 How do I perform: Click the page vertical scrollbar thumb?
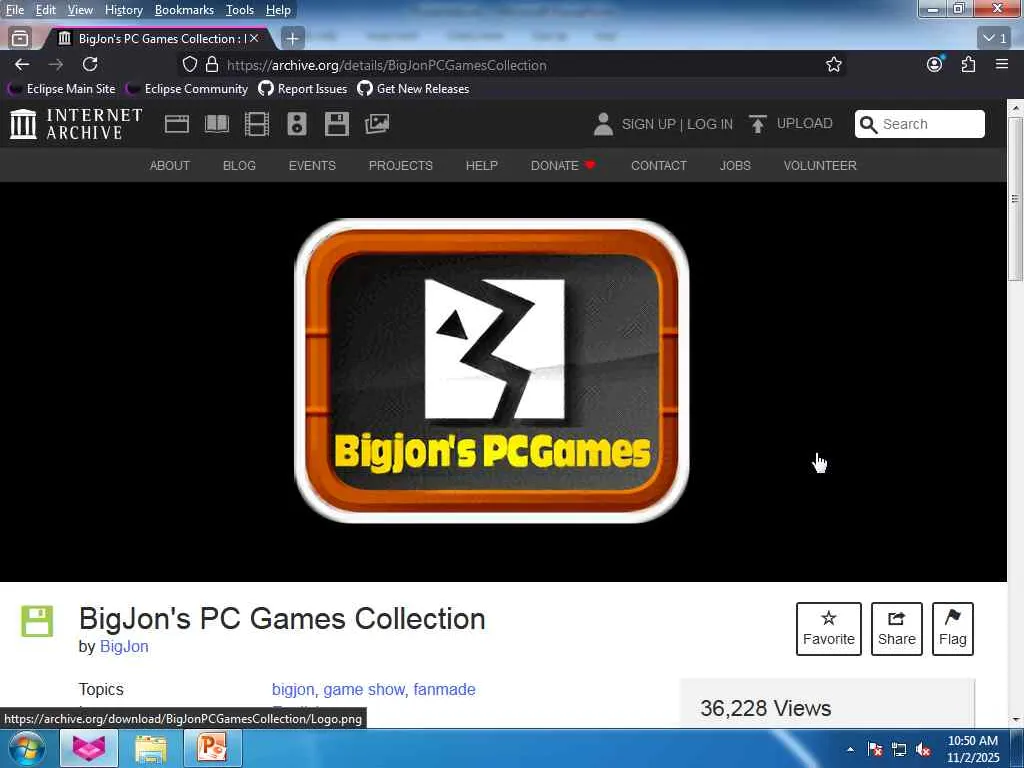1015,199
